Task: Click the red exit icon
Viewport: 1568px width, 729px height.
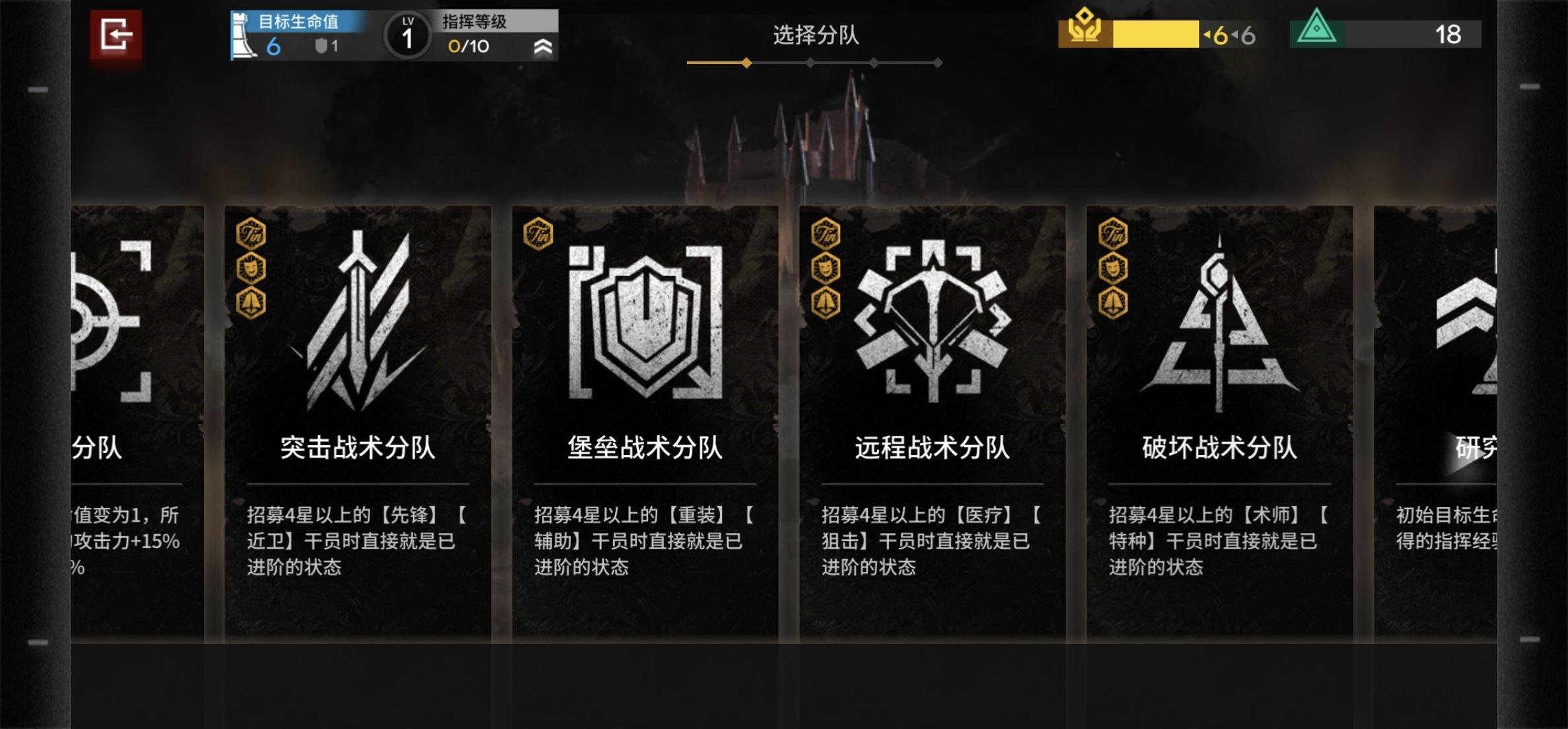Action: (116, 35)
